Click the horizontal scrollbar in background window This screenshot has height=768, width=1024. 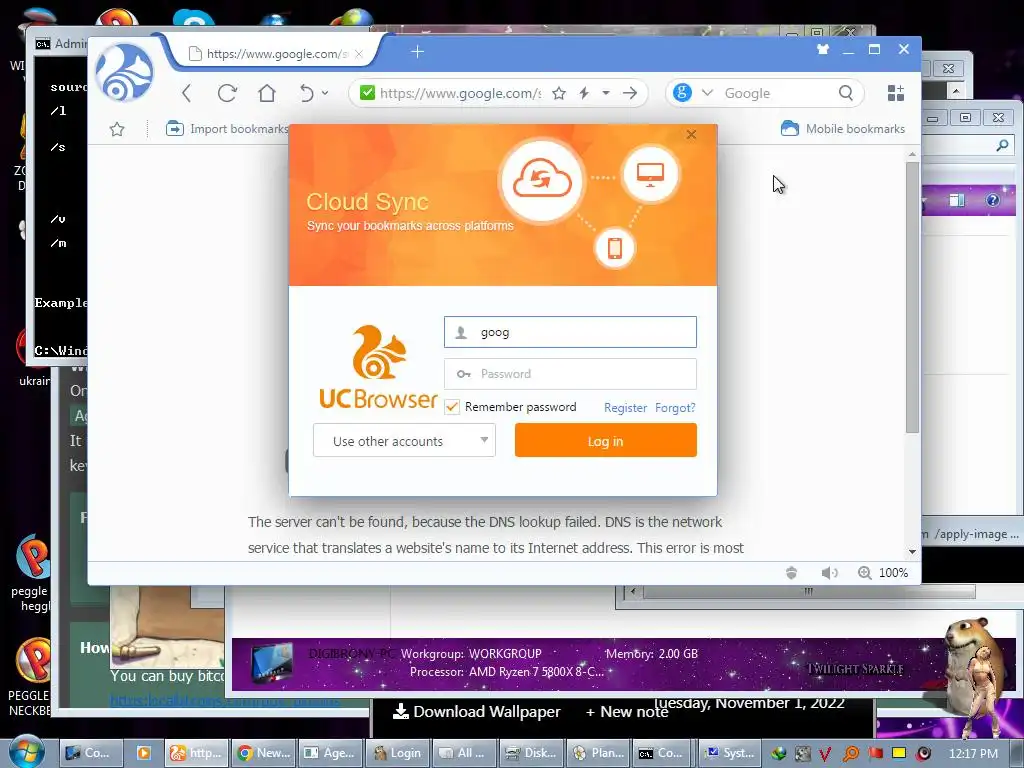coord(808,592)
